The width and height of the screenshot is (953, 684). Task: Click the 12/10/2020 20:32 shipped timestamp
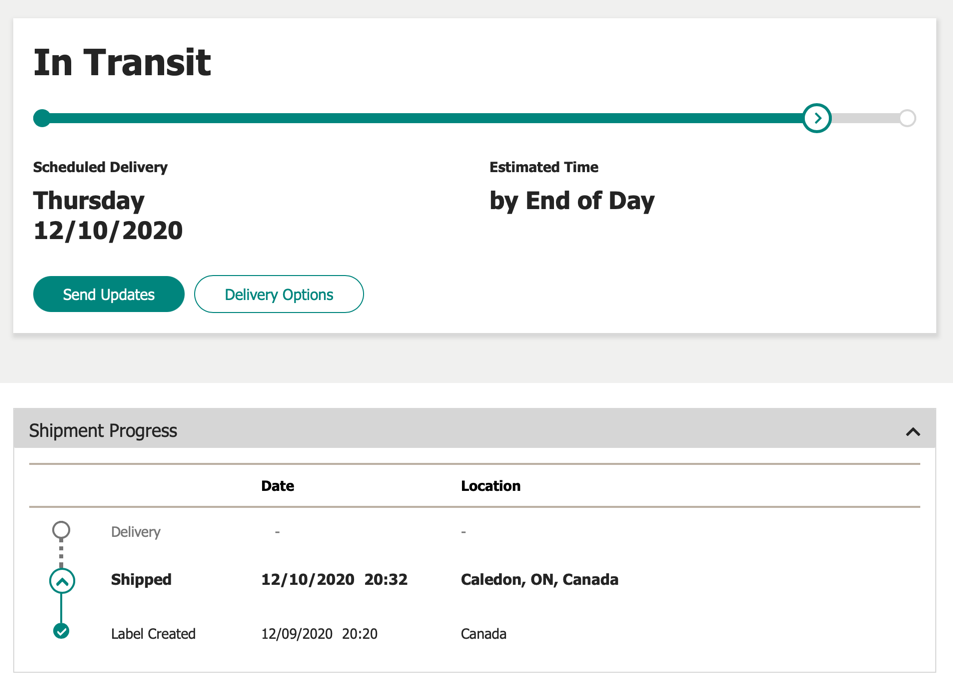334,580
